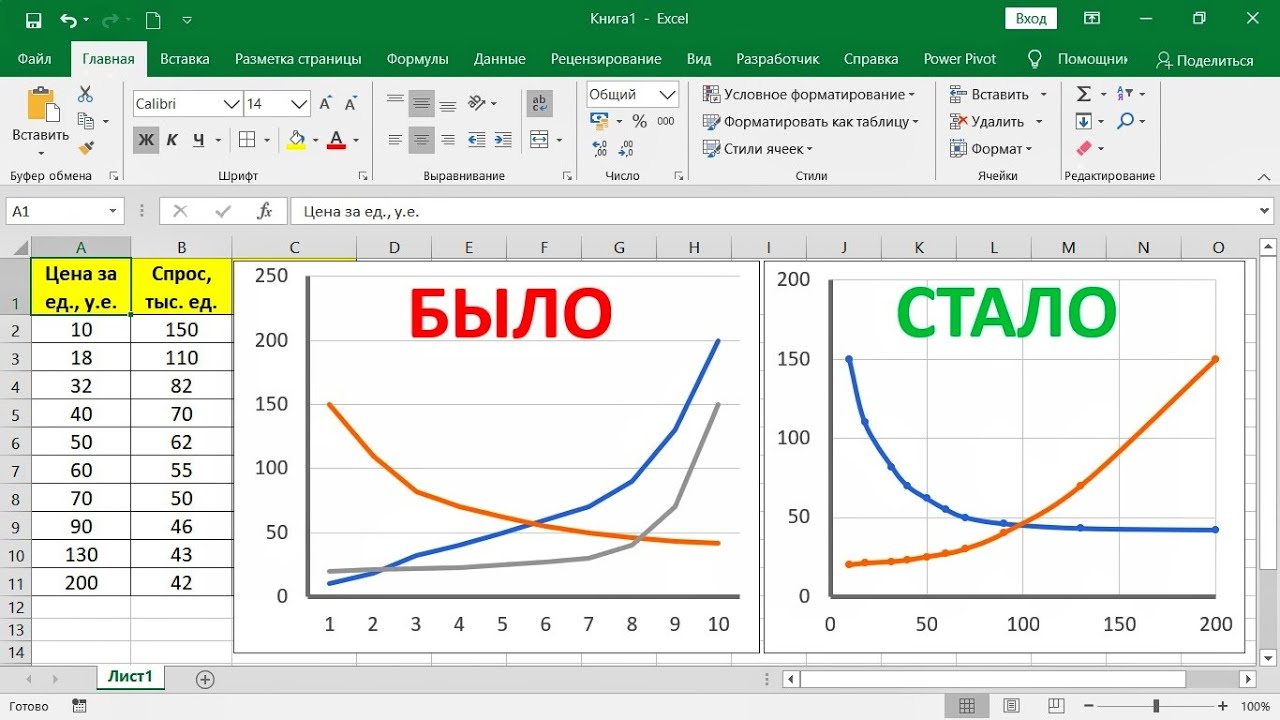
Task: Toggle Italic (К) formatting
Action: click(173, 139)
